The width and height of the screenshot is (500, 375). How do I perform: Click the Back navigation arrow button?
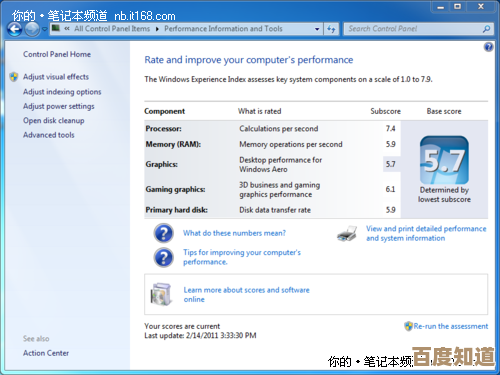(x=15, y=29)
